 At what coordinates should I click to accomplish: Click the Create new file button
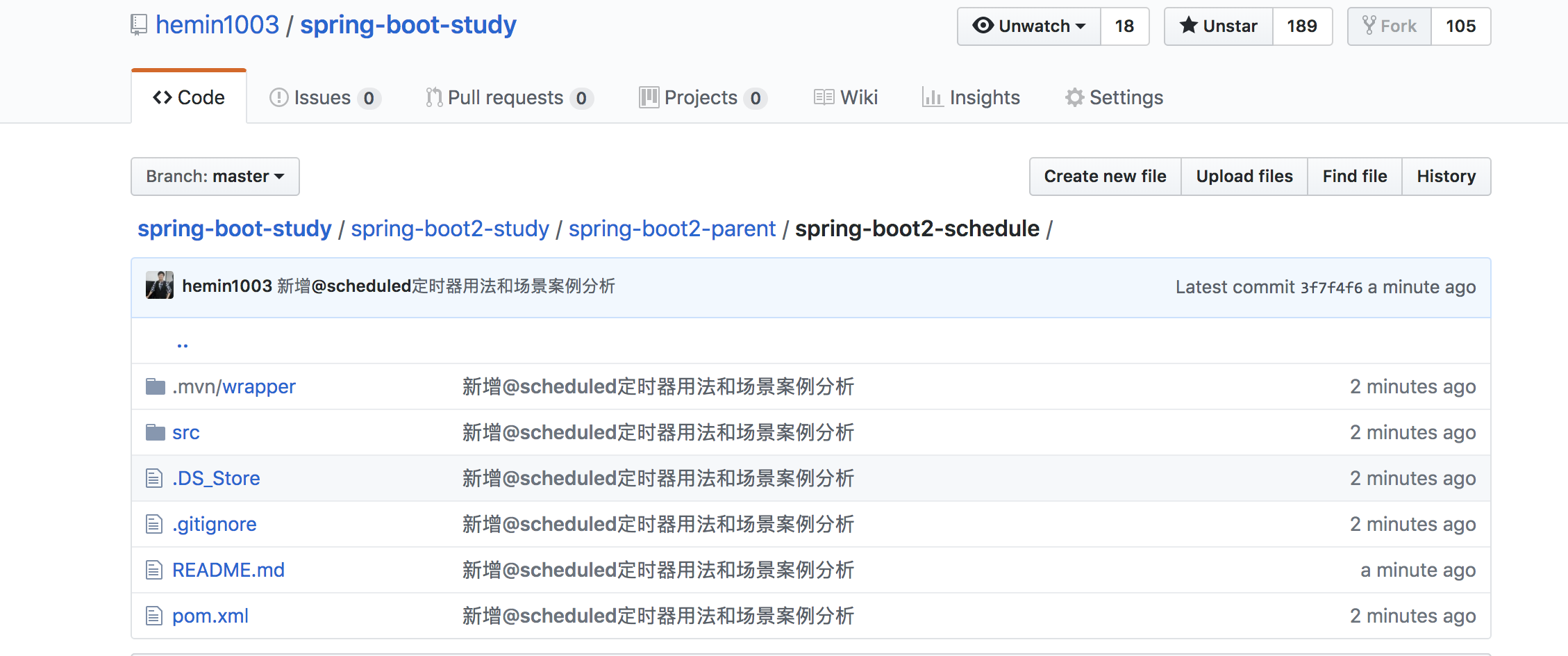coord(1105,177)
